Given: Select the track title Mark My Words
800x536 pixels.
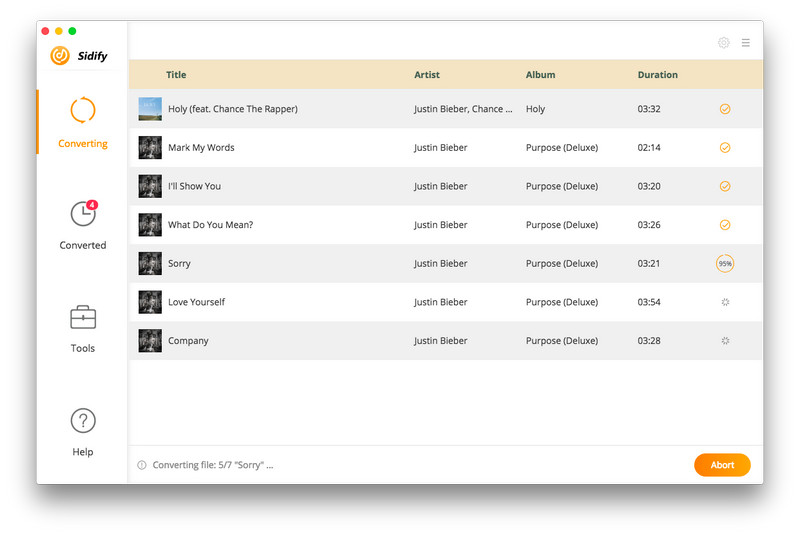Looking at the screenshot, I should (201, 147).
